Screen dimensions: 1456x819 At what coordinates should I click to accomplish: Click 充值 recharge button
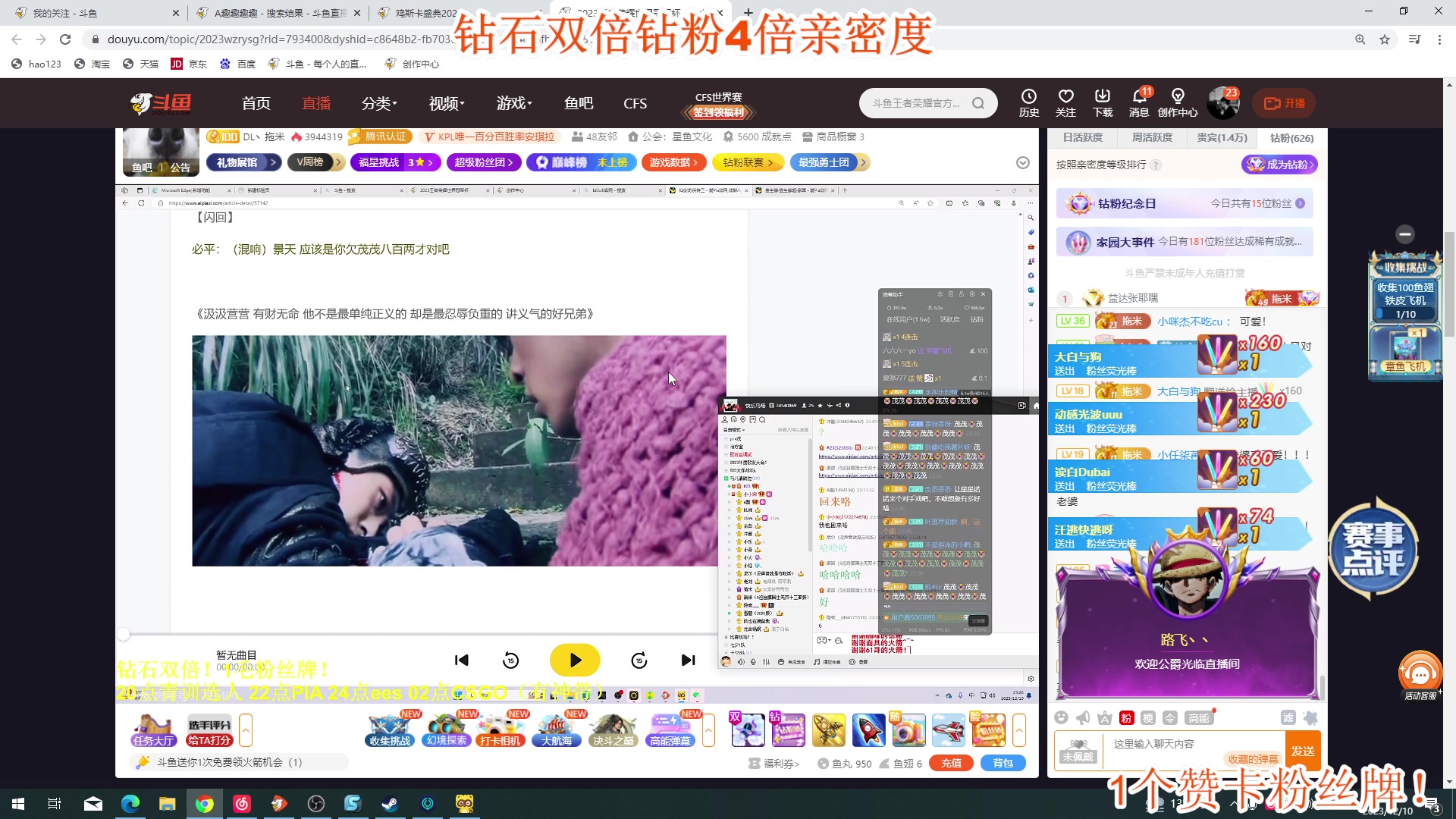point(951,763)
